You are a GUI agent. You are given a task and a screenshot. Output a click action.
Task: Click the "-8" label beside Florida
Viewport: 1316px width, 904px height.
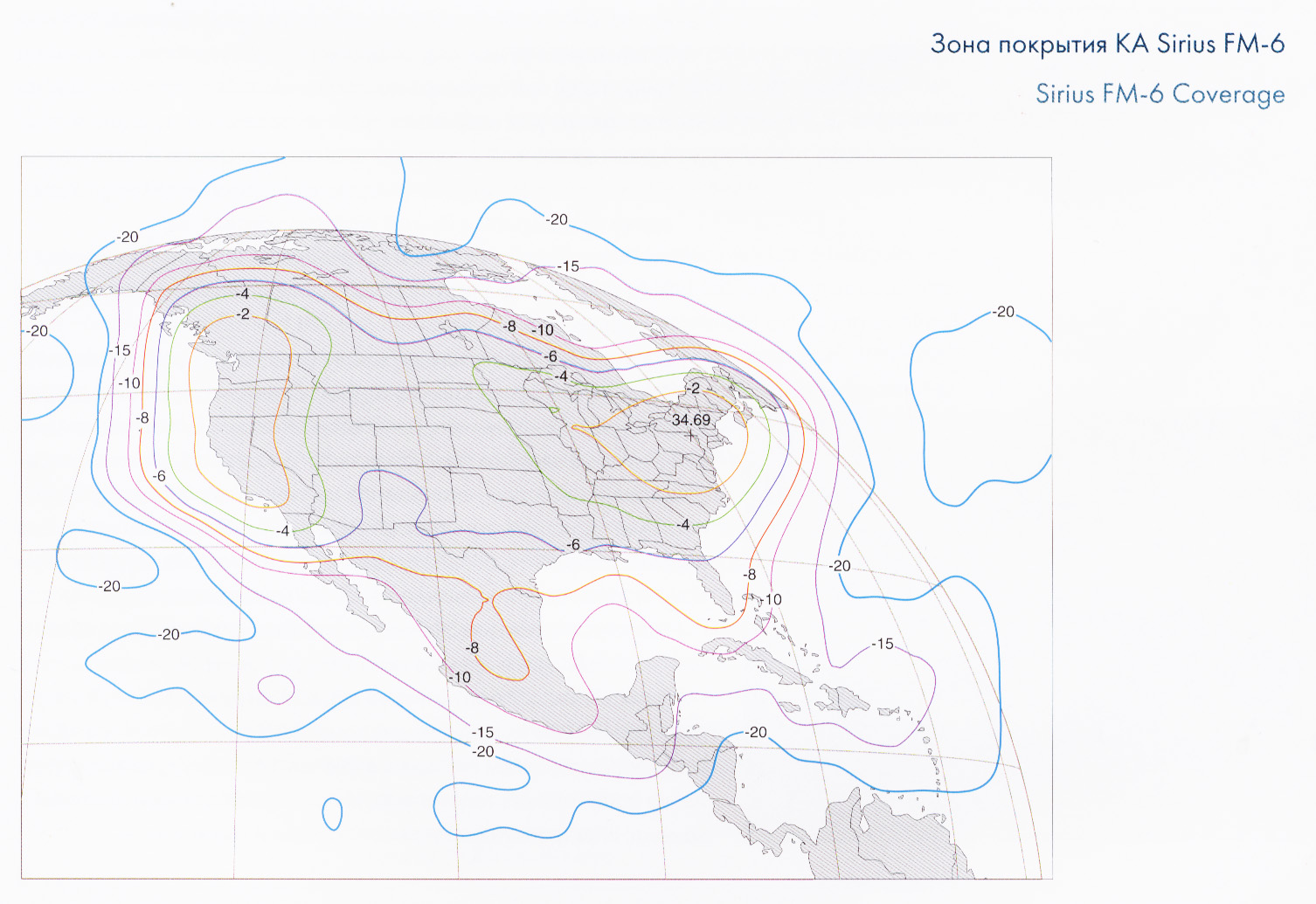click(749, 575)
